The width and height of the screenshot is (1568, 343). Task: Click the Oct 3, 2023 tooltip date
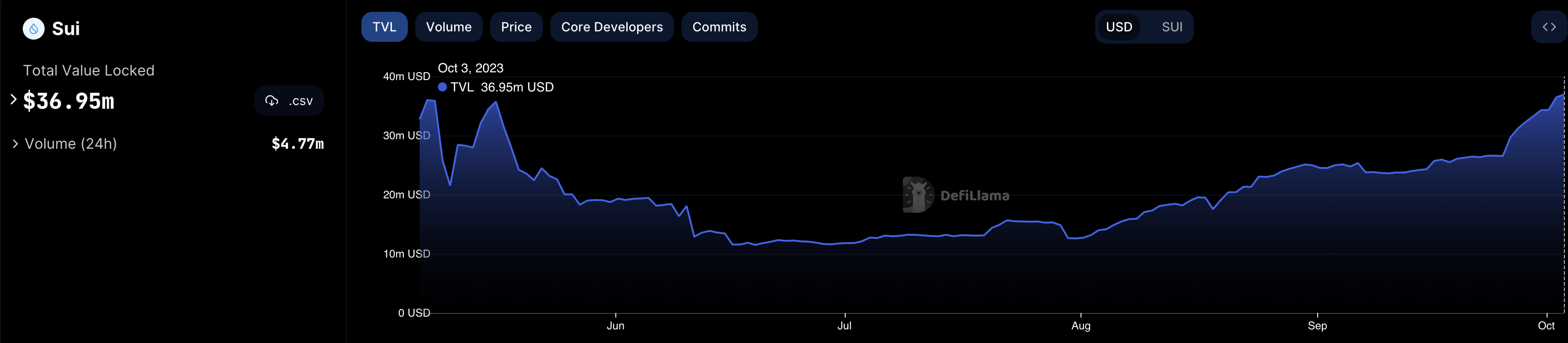click(471, 68)
